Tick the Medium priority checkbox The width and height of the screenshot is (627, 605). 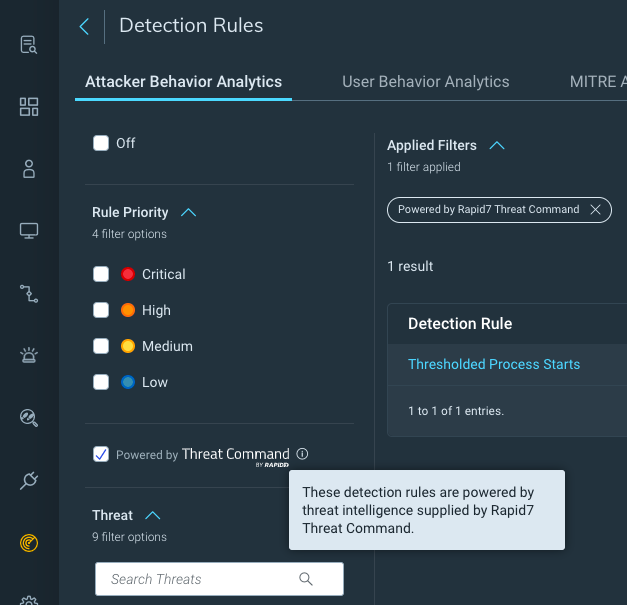tap(101, 346)
